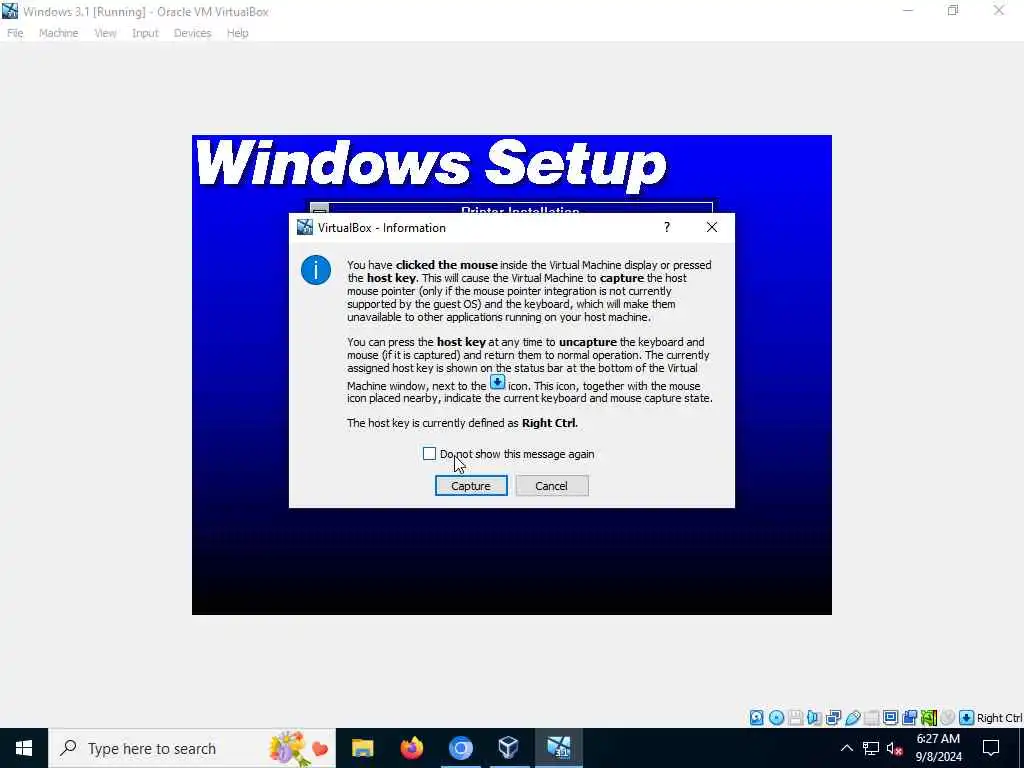
Task: Click the VirtualBox window title bar icon
Action: 10,11
